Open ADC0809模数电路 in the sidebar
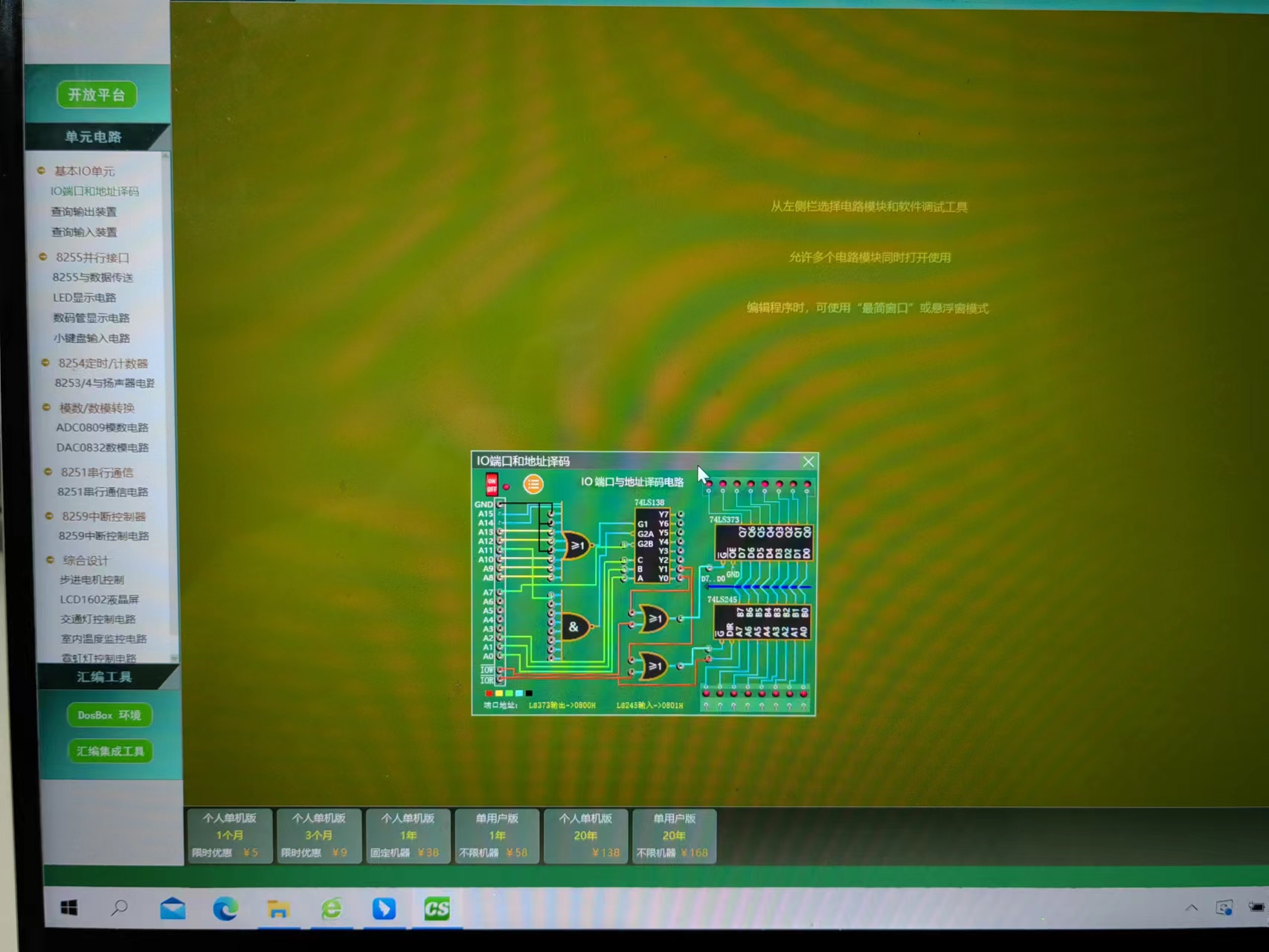The height and width of the screenshot is (952, 1269). pyautogui.click(x=103, y=428)
